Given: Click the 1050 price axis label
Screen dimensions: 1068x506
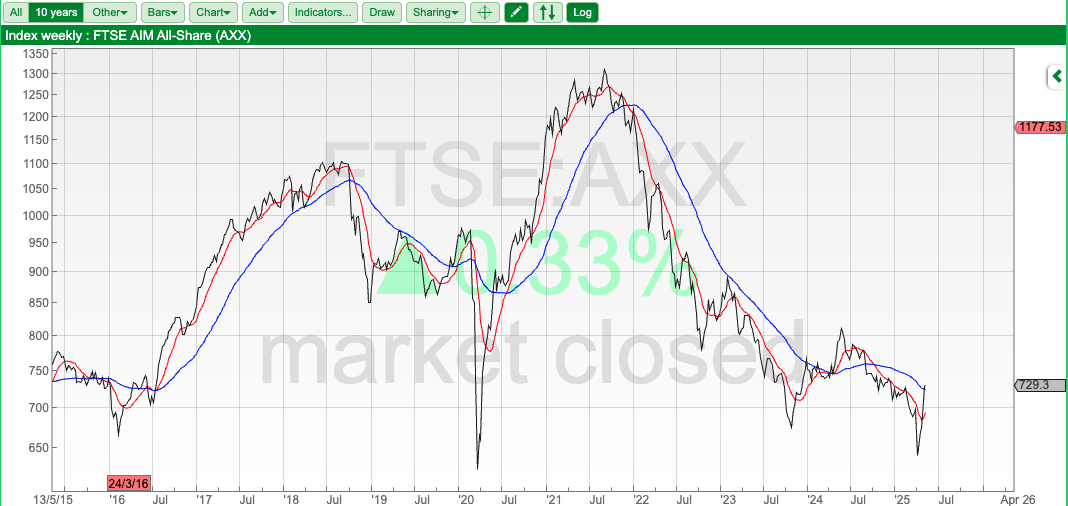Looking at the screenshot, I should (34, 189).
